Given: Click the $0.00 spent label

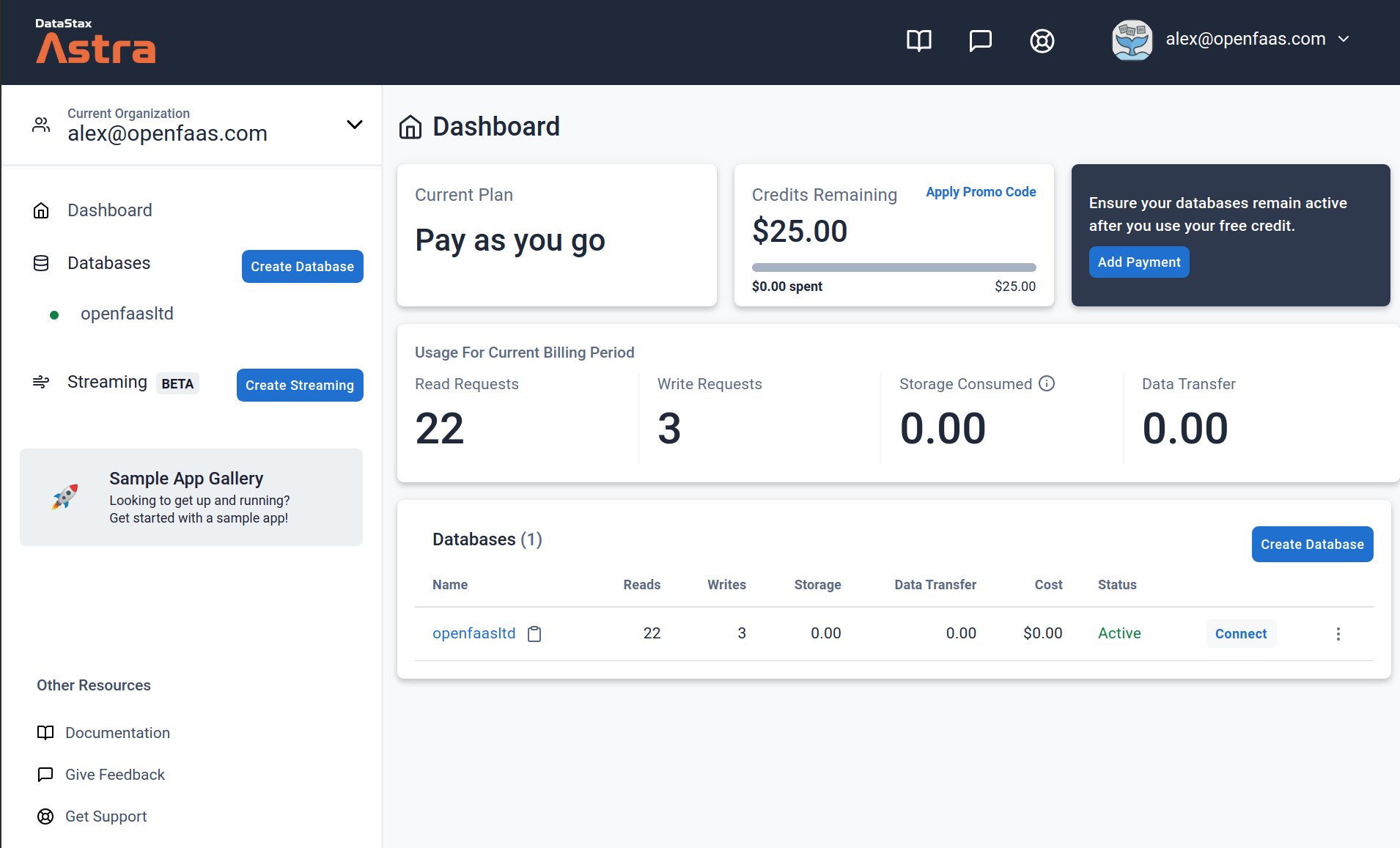Looking at the screenshot, I should pos(787,287).
